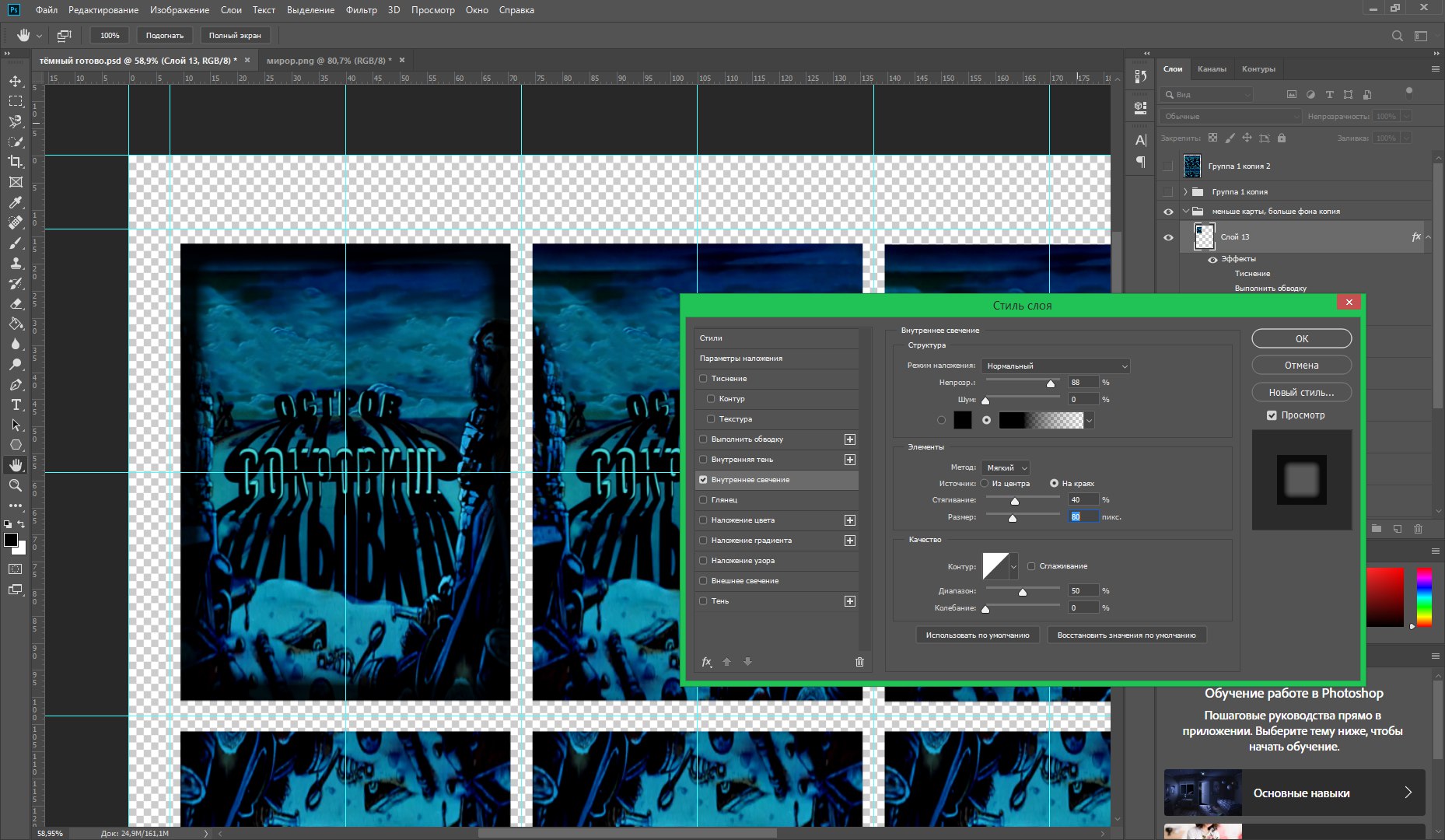Select the Eraser tool
This screenshot has width=1445, height=840.
pos(16,304)
